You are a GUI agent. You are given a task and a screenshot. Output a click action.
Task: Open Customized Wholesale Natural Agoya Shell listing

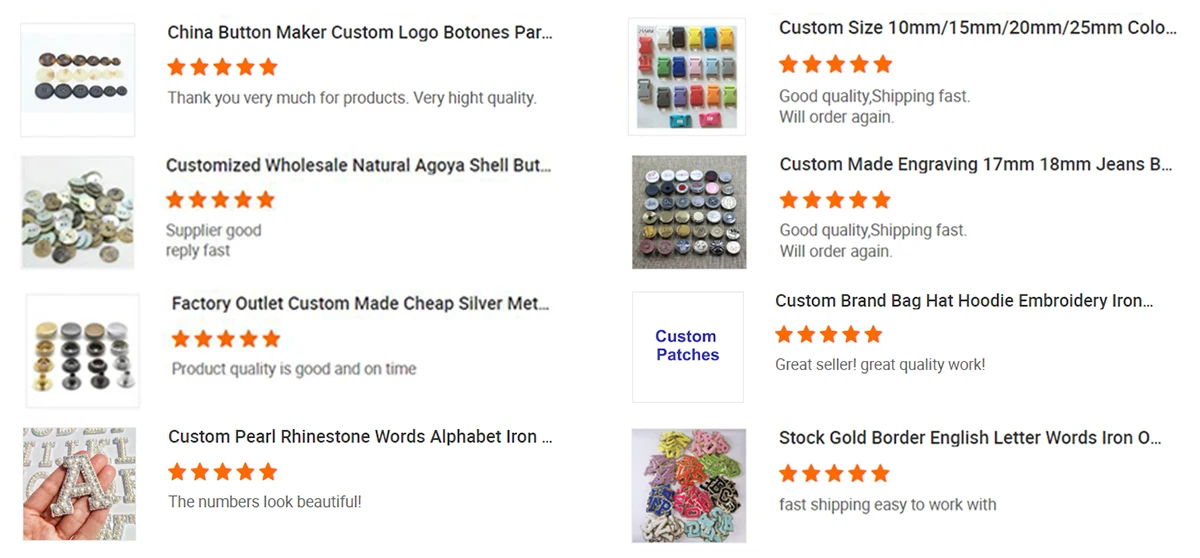pos(358,165)
